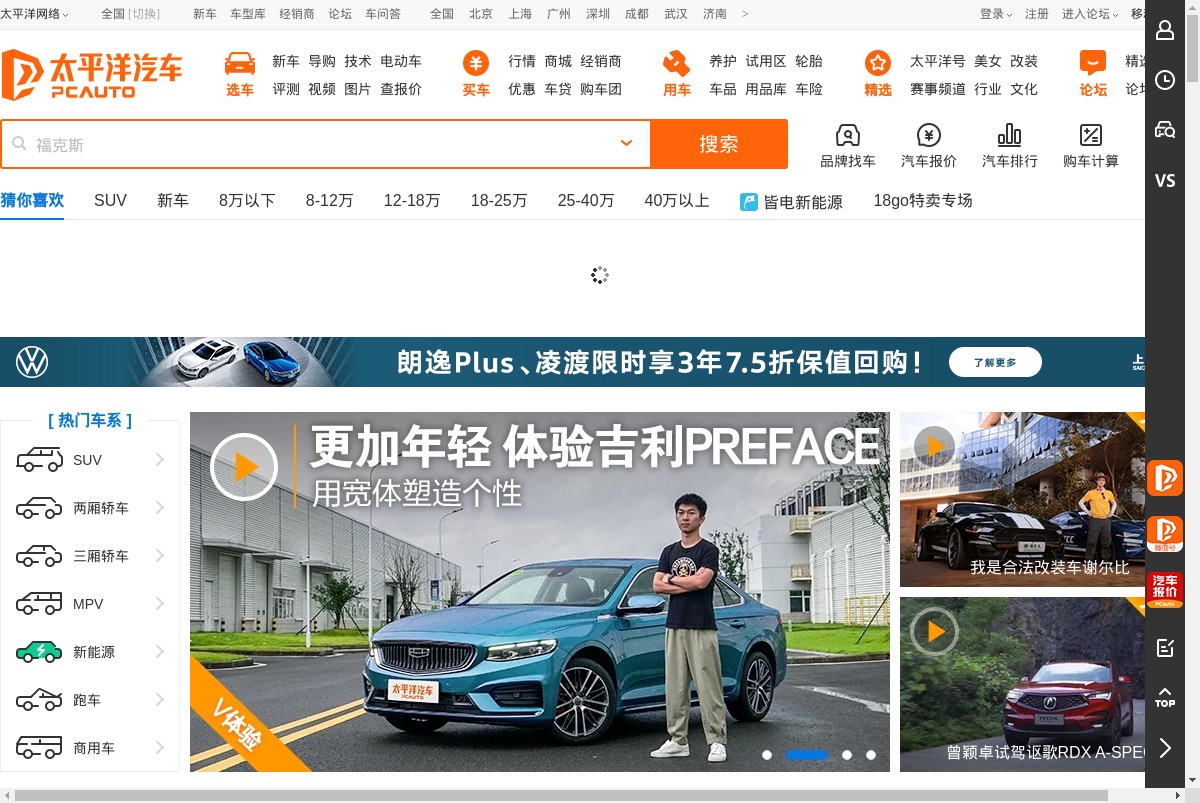Click the 微信号 sidebar icon
The height and width of the screenshot is (803, 1200).
click(1165, 534)
